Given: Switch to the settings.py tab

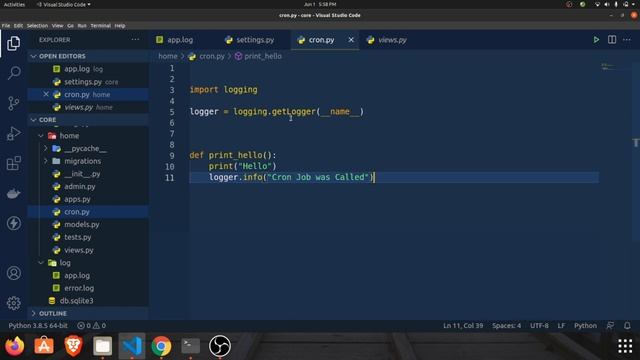Looking at the screenshot, I should tap(255, 40).
